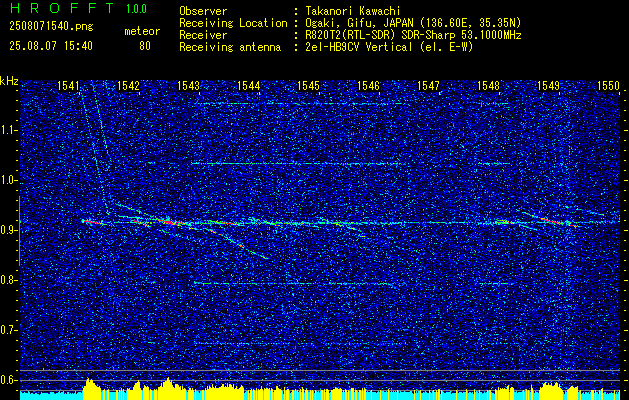Click observer name Takanori Kawachi
This screenshot has width=629, height=400.
click(x=352, y=11)
